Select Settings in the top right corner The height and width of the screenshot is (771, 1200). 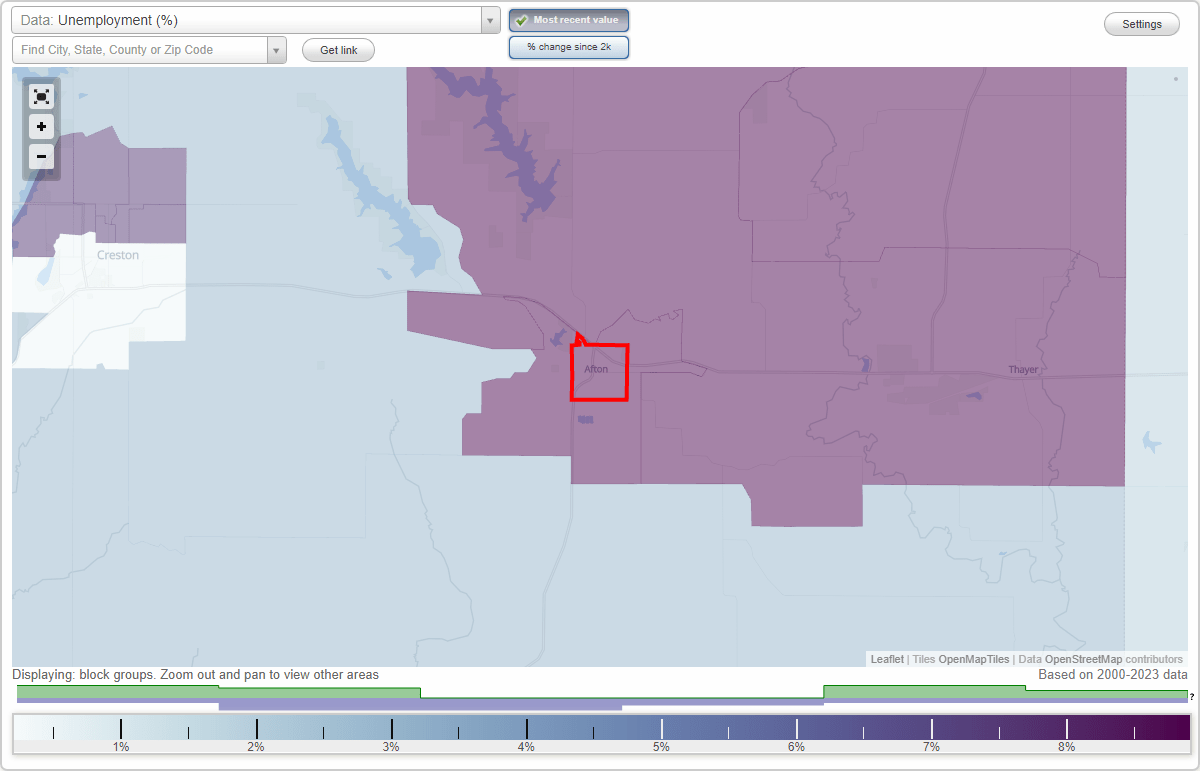[1141, 24]
